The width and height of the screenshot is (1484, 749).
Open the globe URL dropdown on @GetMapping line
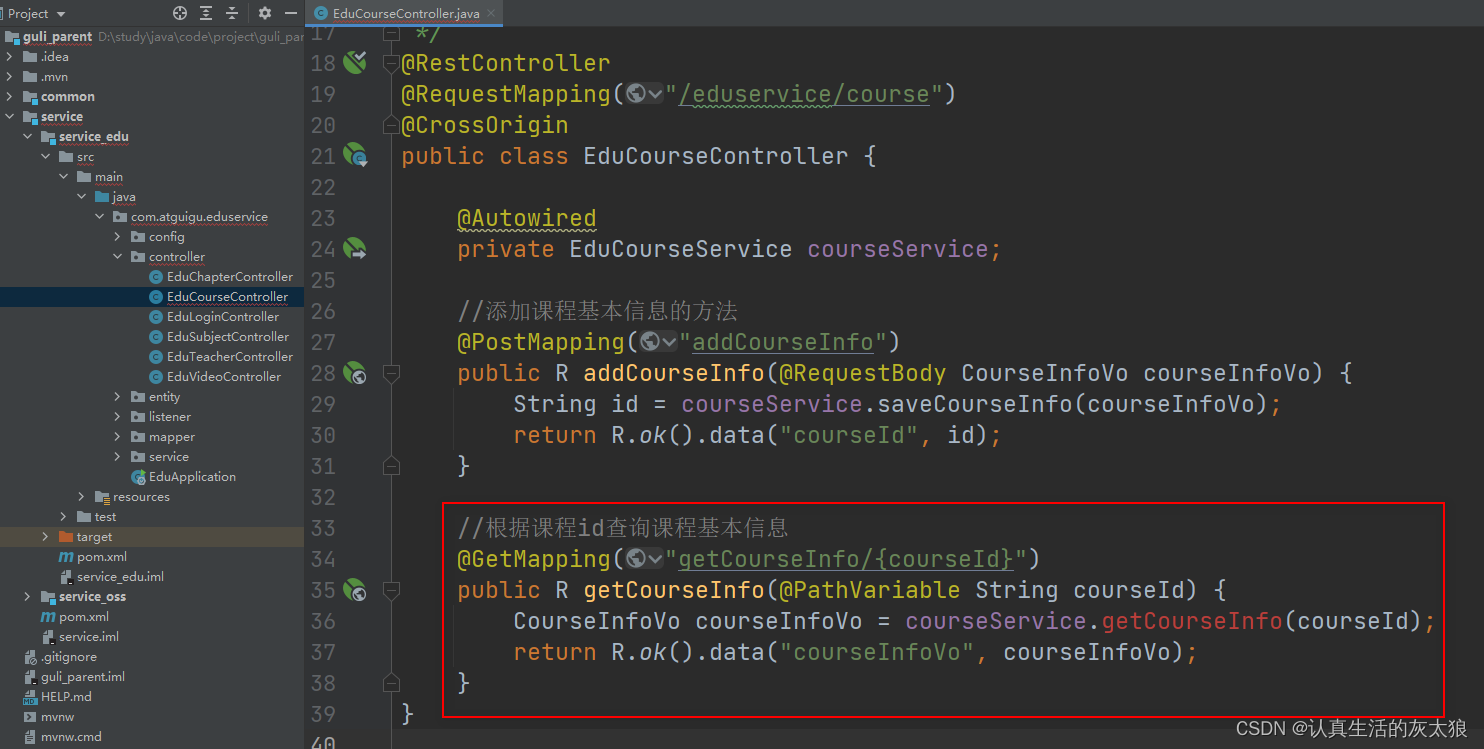(x=645, y=559)
